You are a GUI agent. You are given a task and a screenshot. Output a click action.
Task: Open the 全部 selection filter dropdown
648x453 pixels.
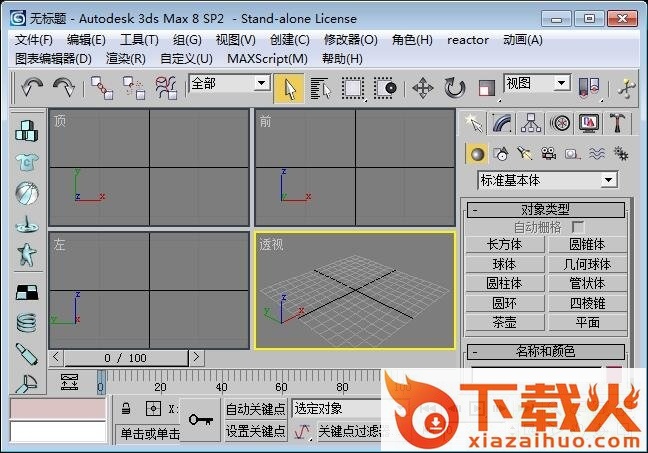point(228,84)
